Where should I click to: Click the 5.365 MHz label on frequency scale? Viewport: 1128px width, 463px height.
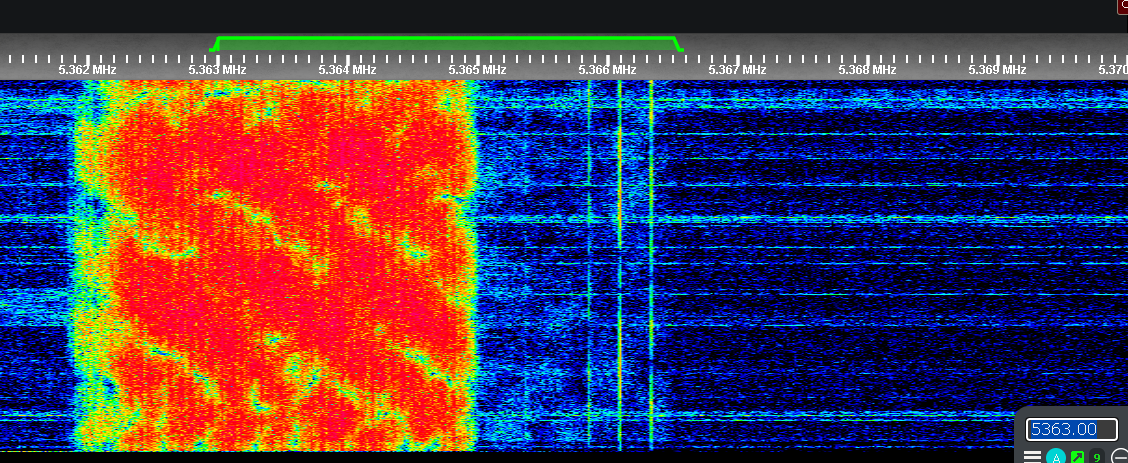coord(477,70)
